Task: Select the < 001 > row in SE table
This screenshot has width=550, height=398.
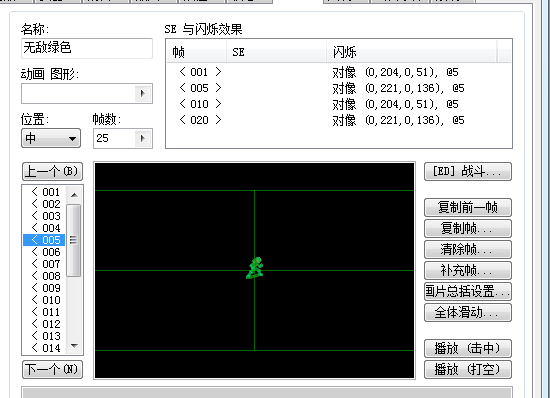Action: click(x=338, y=72)
